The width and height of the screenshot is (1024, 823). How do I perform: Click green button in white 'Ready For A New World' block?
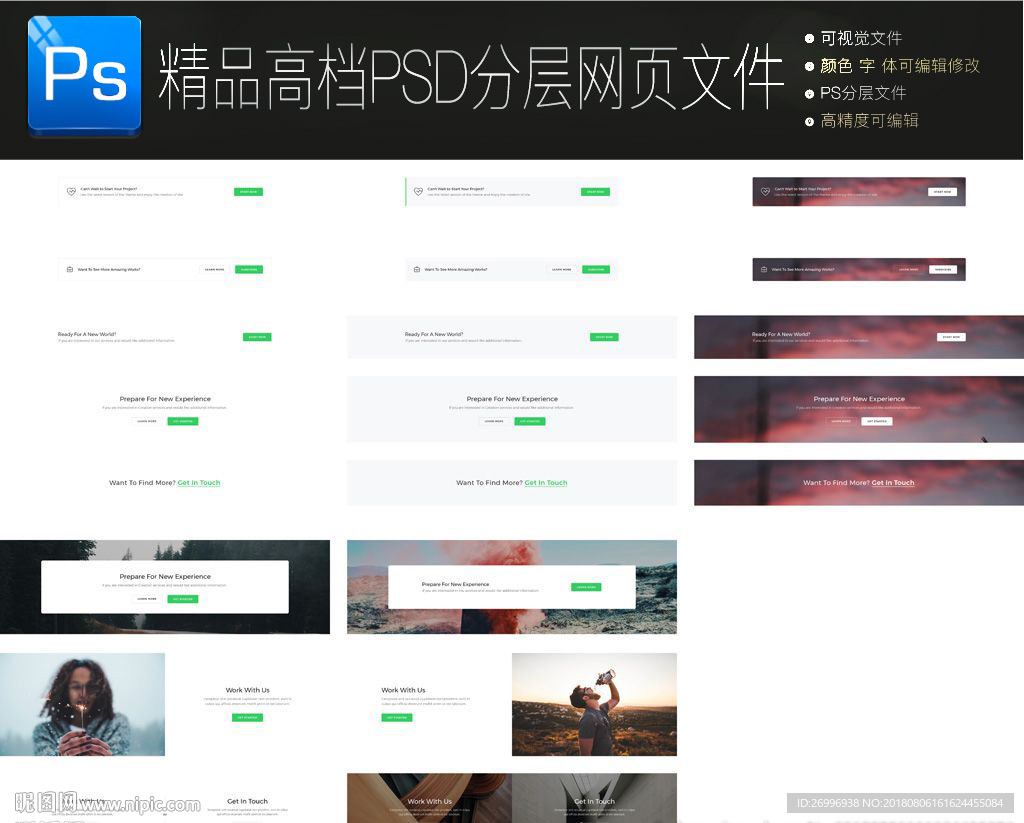tap(257, 337)
